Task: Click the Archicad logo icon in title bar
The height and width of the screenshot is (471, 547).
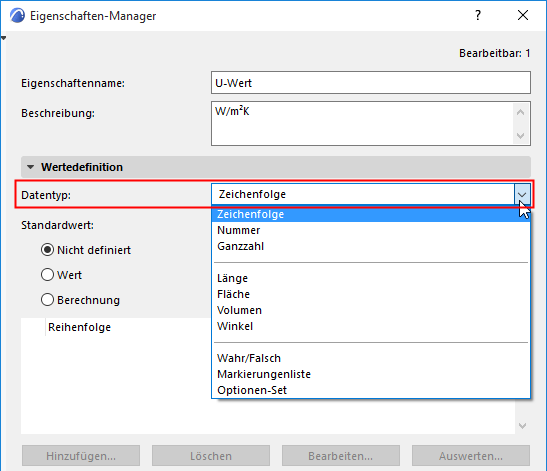Action: tap(17, 15)
